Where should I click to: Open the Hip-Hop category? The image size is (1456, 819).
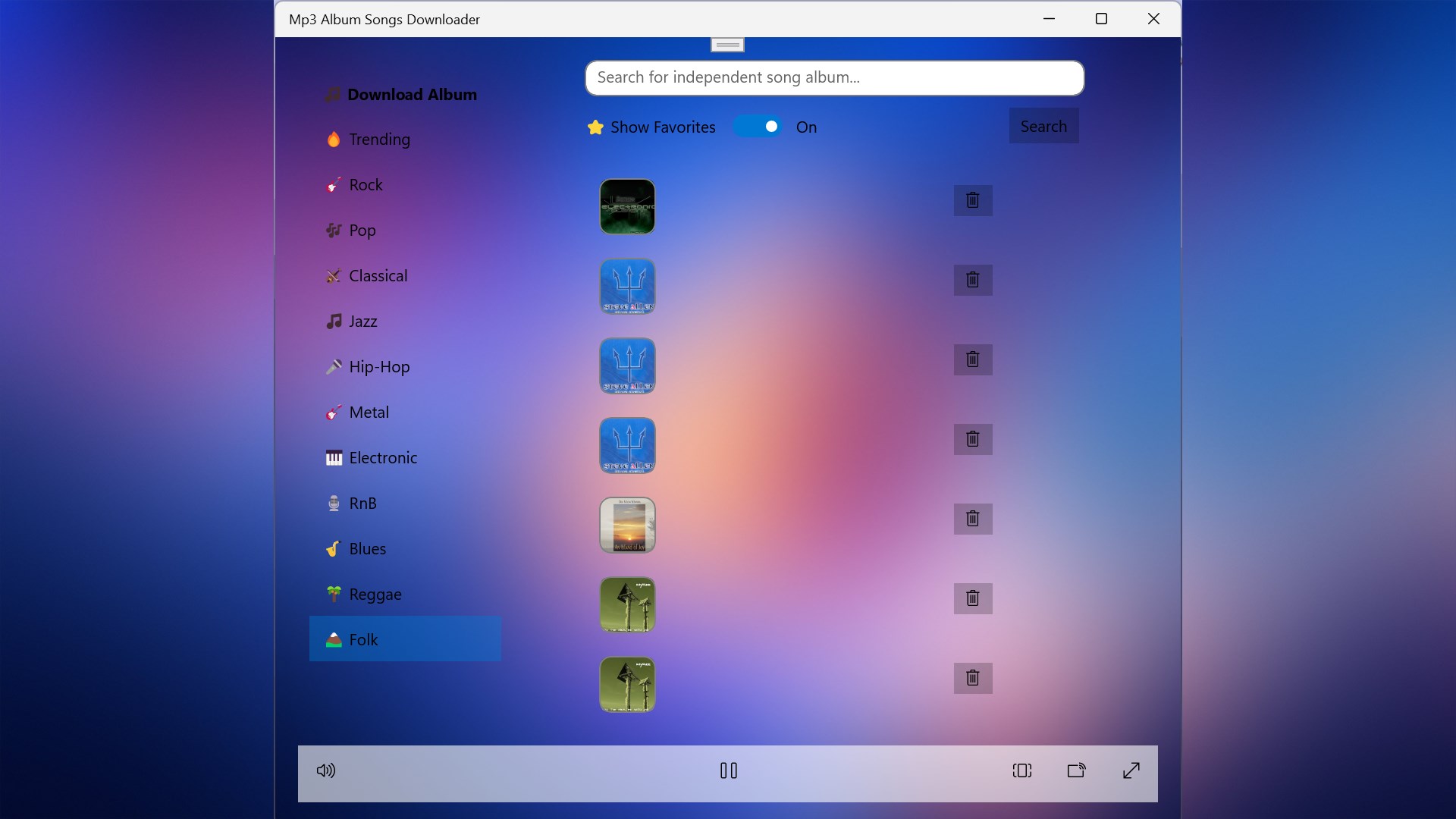click(378, 367)
